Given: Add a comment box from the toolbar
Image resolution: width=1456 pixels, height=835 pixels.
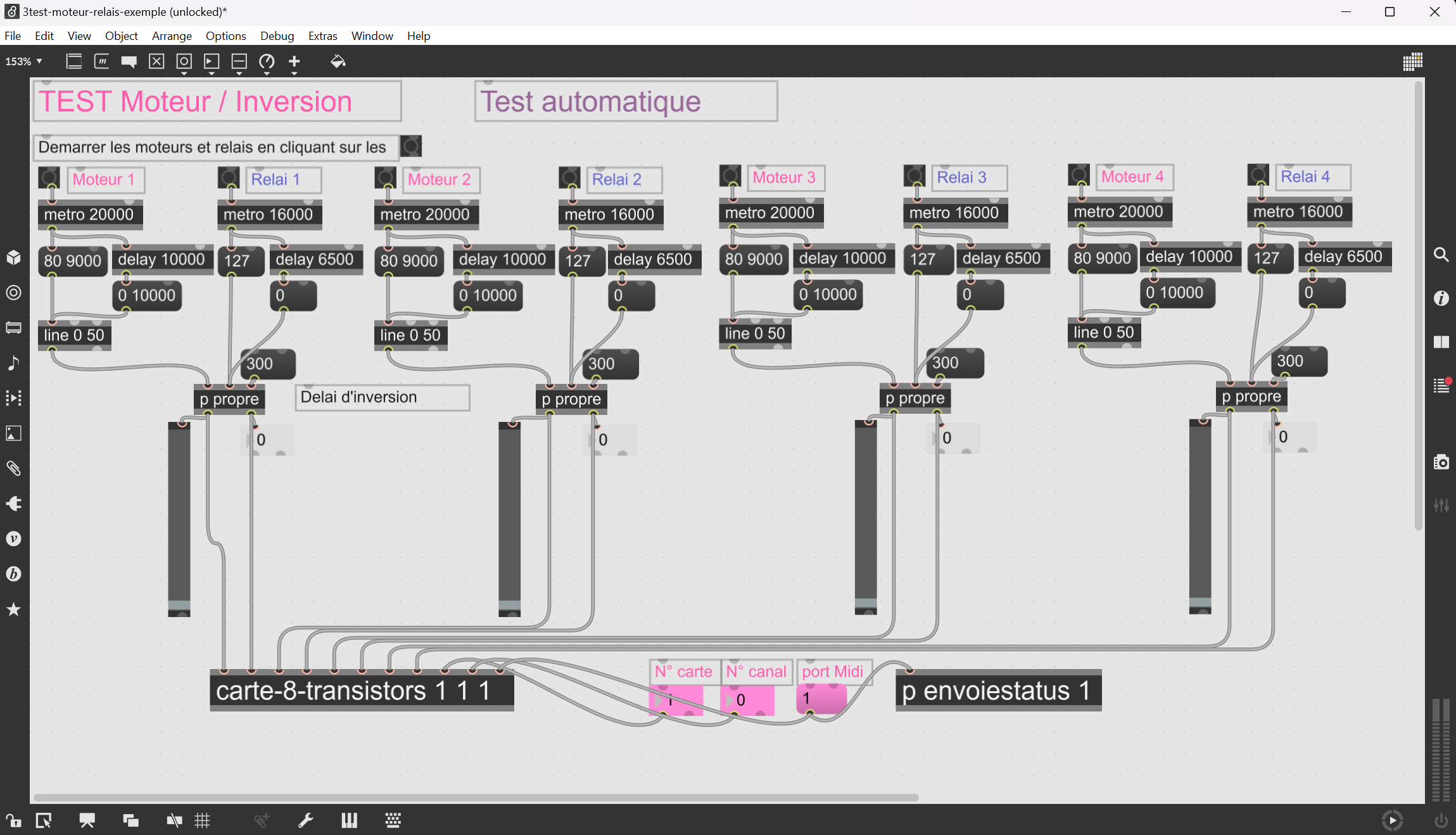Looking at the screenshot, I should point(129,61).
